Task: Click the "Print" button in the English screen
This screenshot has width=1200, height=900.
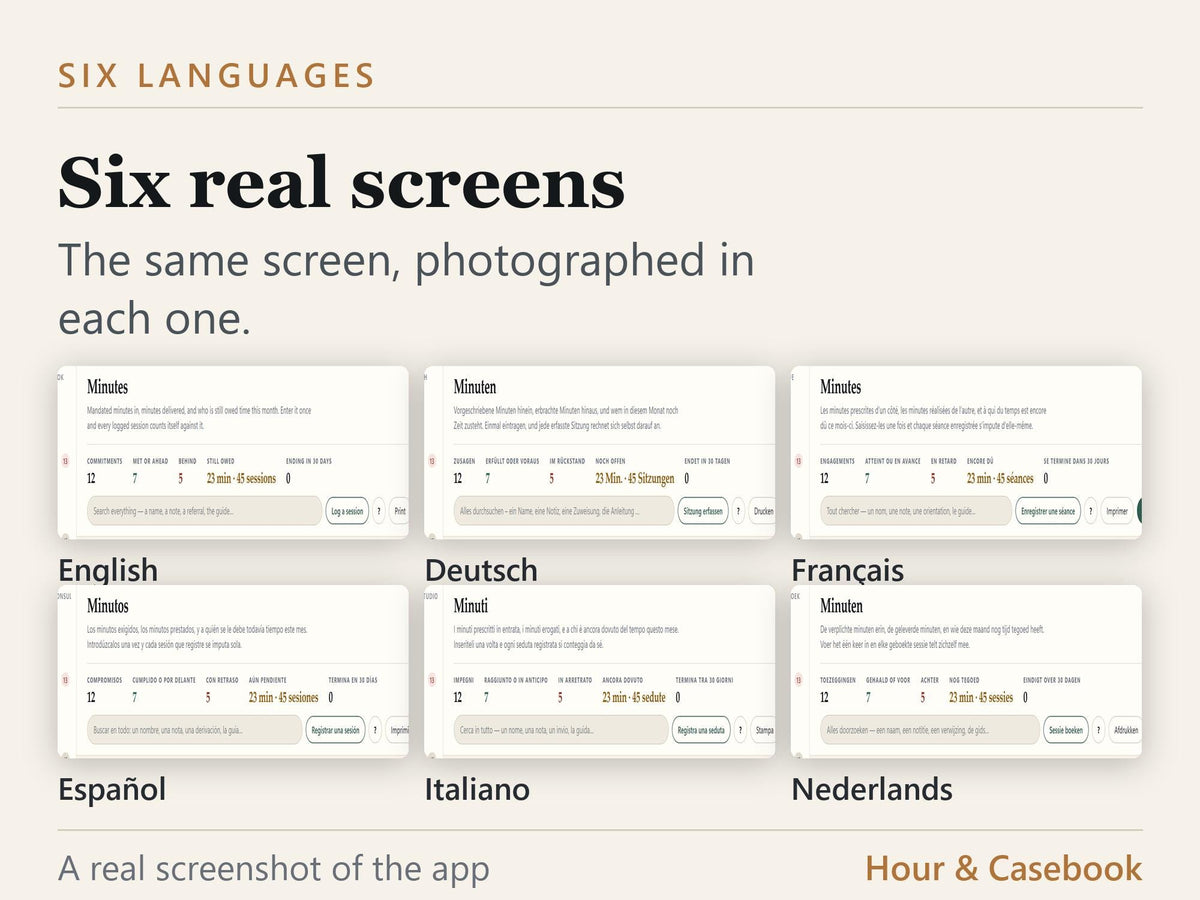Action: (x=399, y=511)
